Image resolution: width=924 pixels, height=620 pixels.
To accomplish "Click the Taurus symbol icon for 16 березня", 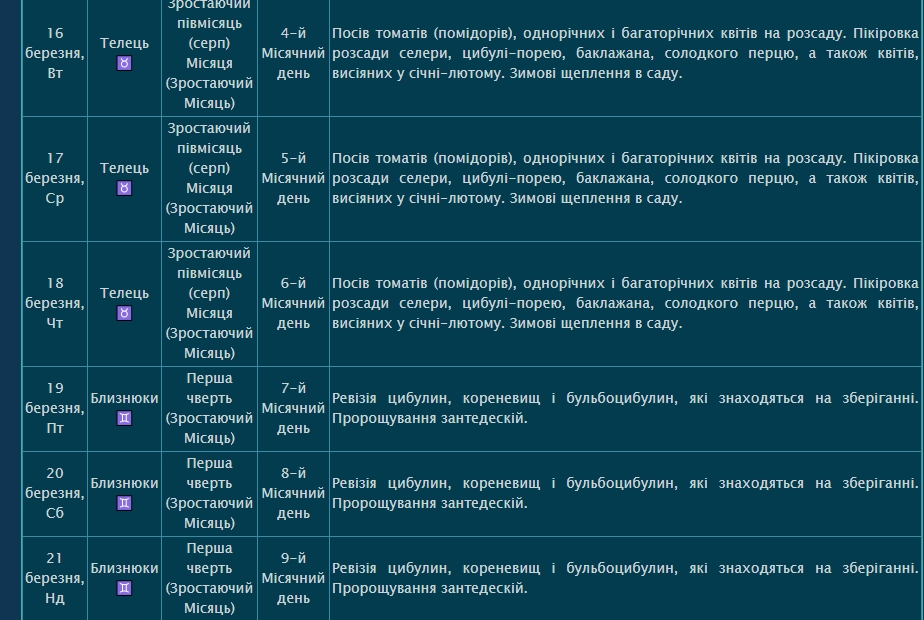I will click(124, 63).
